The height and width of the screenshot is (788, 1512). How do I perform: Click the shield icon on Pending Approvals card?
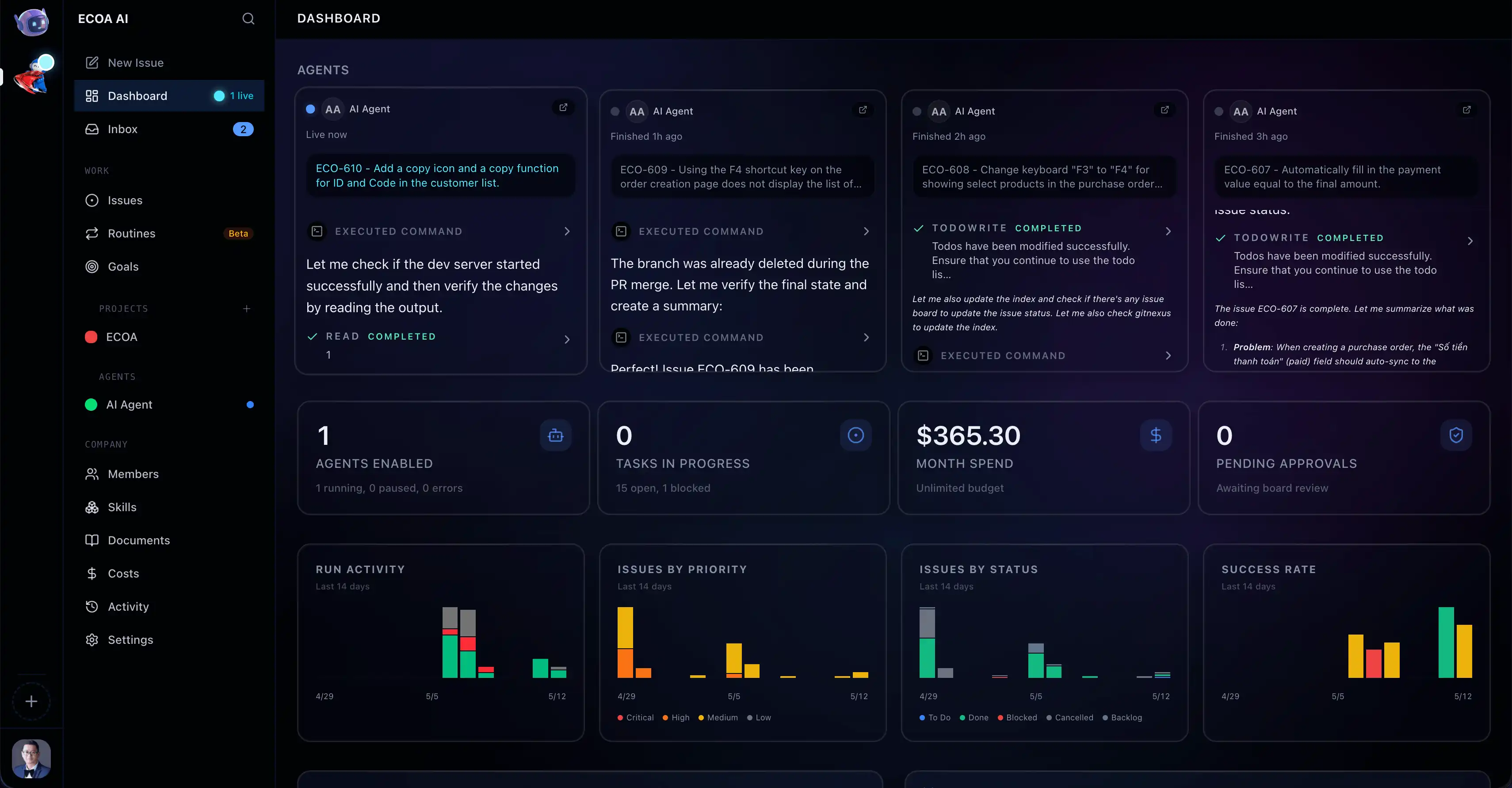point(1456,435)
